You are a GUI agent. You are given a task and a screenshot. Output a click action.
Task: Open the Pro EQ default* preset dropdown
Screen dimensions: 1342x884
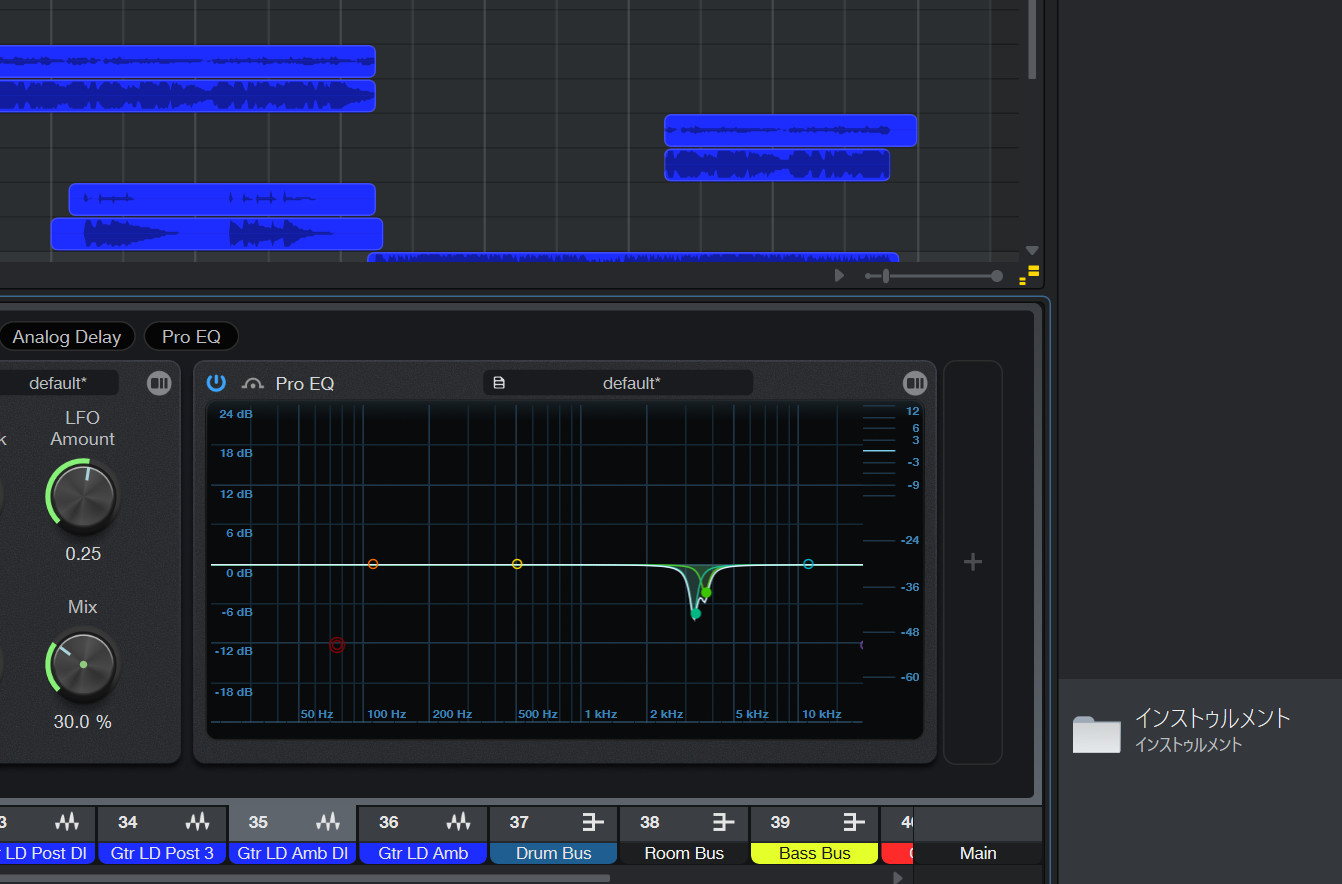pyautogui.click(x=630, y=383)
